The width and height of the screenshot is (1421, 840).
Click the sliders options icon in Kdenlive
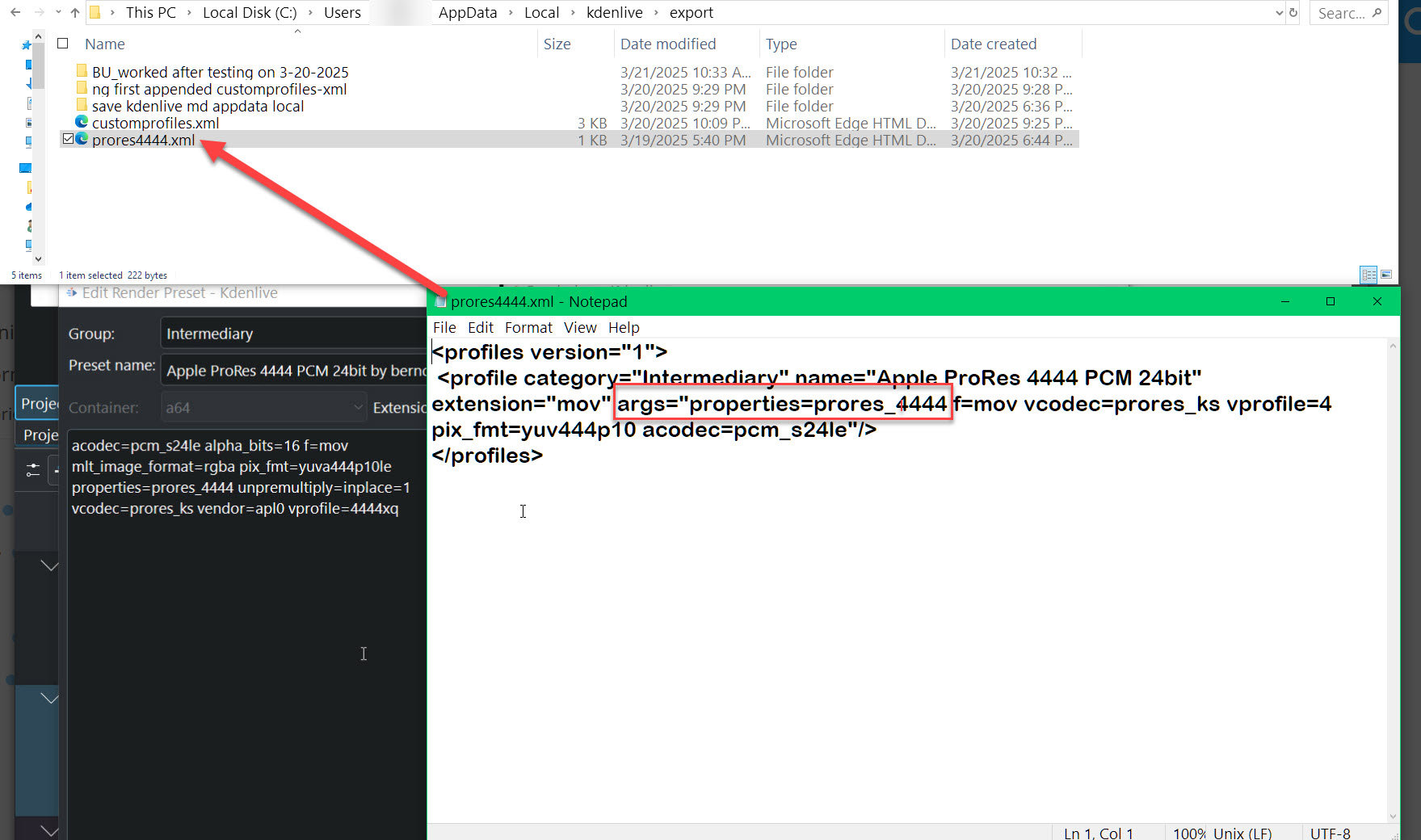click(33, 469)
